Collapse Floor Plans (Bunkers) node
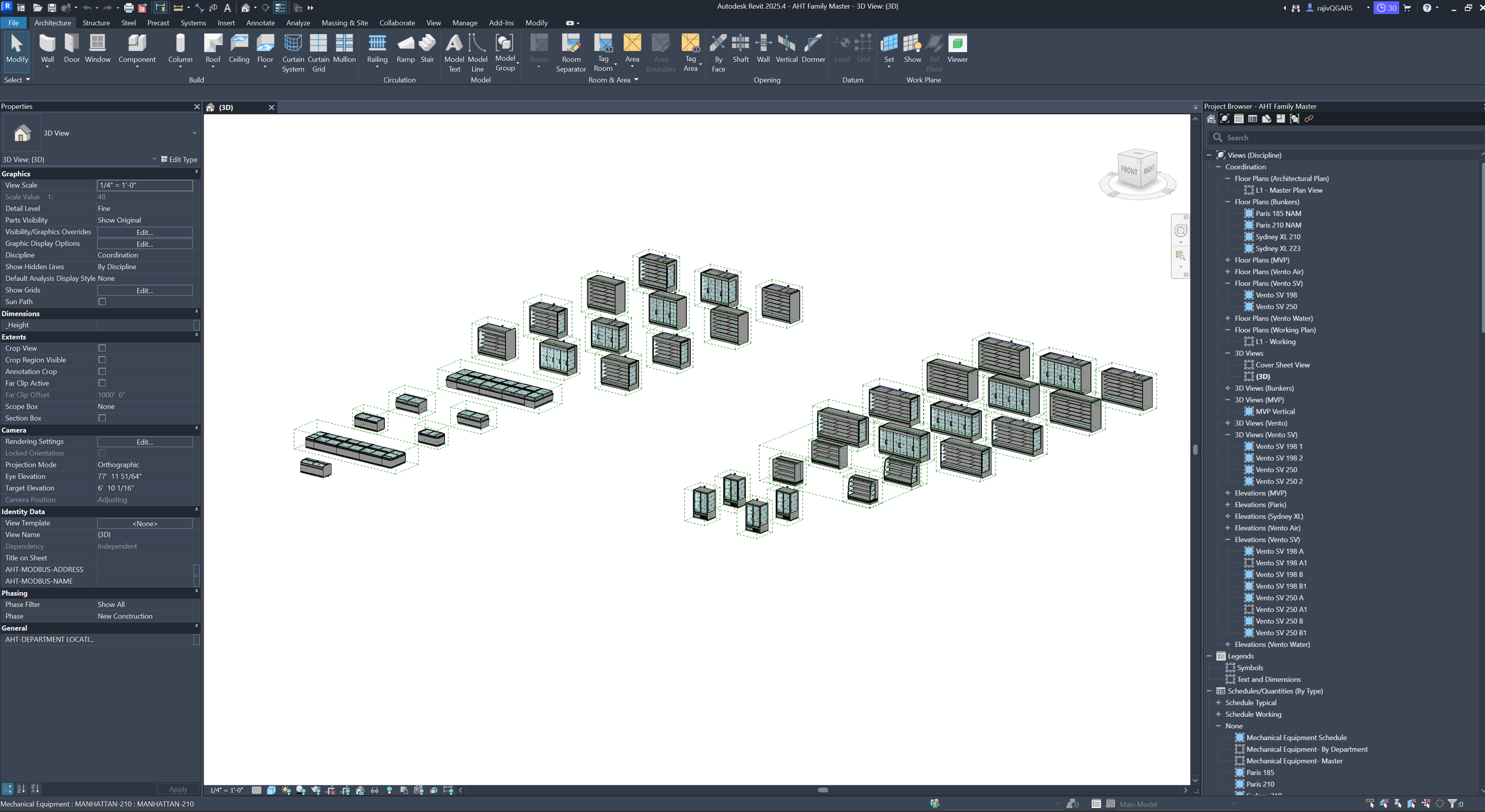The height and width of the screenshot is (812, 1485). coord(1227,202)
